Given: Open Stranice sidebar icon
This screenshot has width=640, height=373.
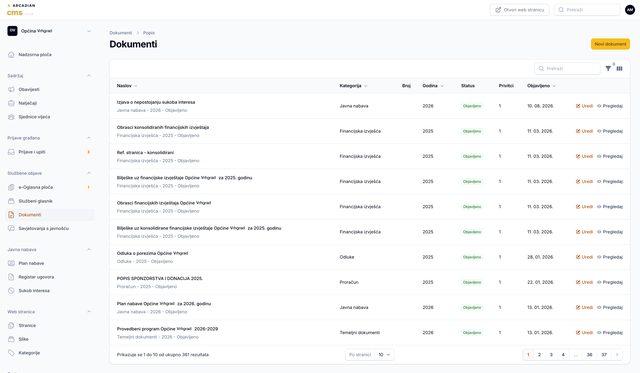Looking at the screenshot, I should [x=11, y=326].
